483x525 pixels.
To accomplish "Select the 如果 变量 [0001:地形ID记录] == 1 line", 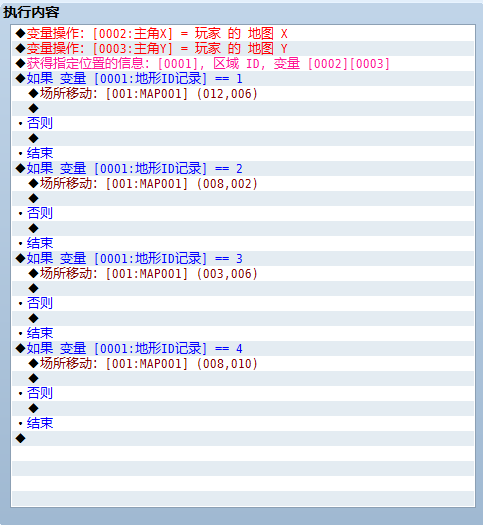I will [243, 79].
